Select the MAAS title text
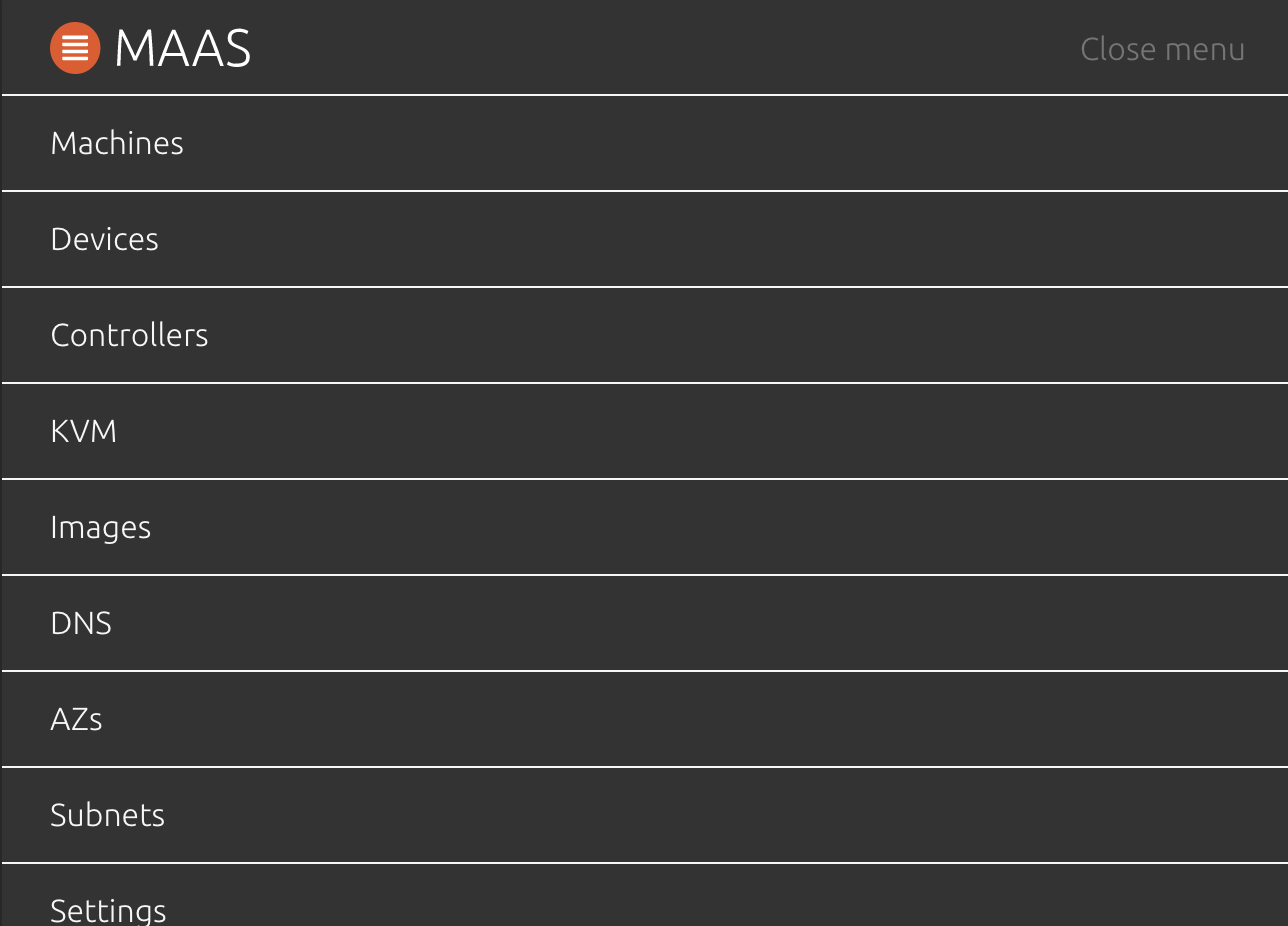 pyautogui.click(x=182, y=47)
